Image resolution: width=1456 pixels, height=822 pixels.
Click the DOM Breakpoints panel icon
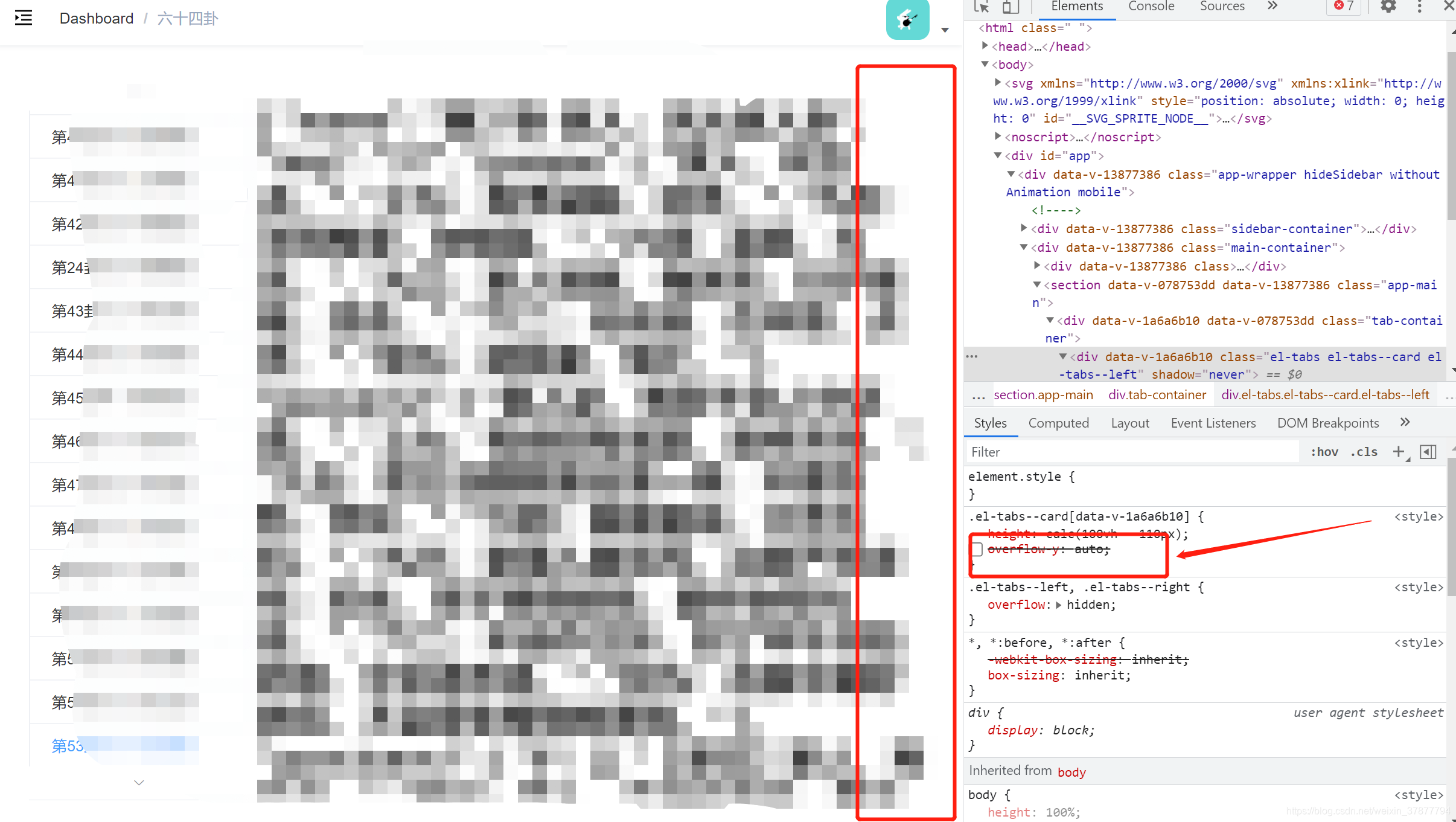1328,423
